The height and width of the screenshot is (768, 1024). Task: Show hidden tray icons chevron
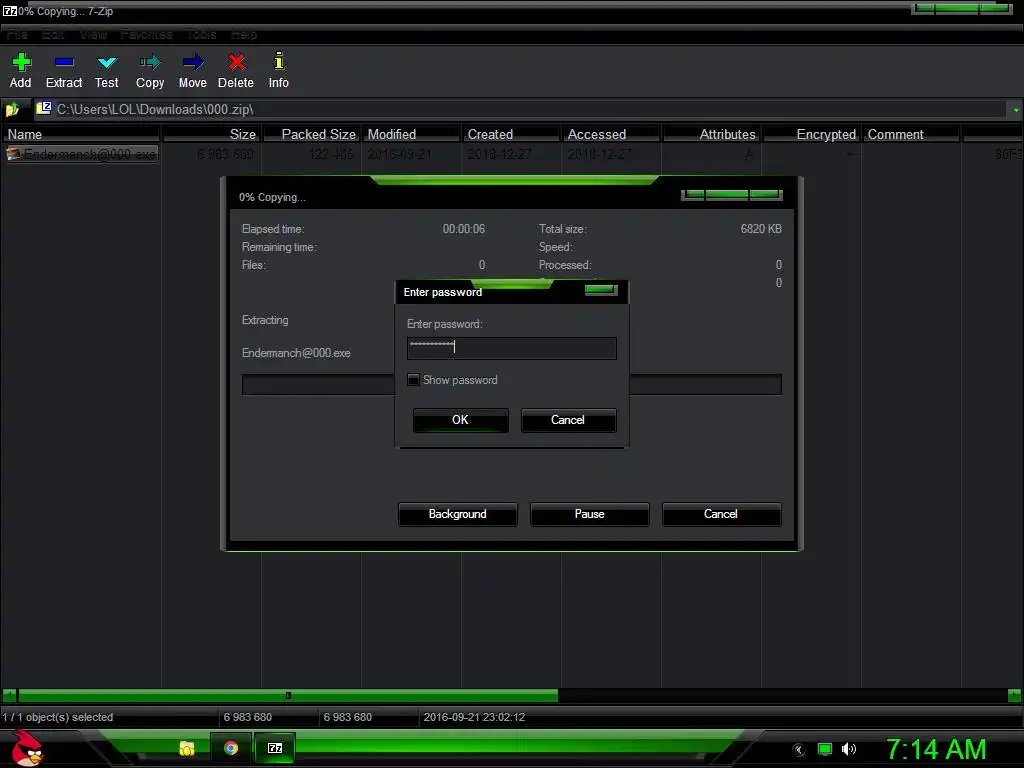click(x=799, y=750)
